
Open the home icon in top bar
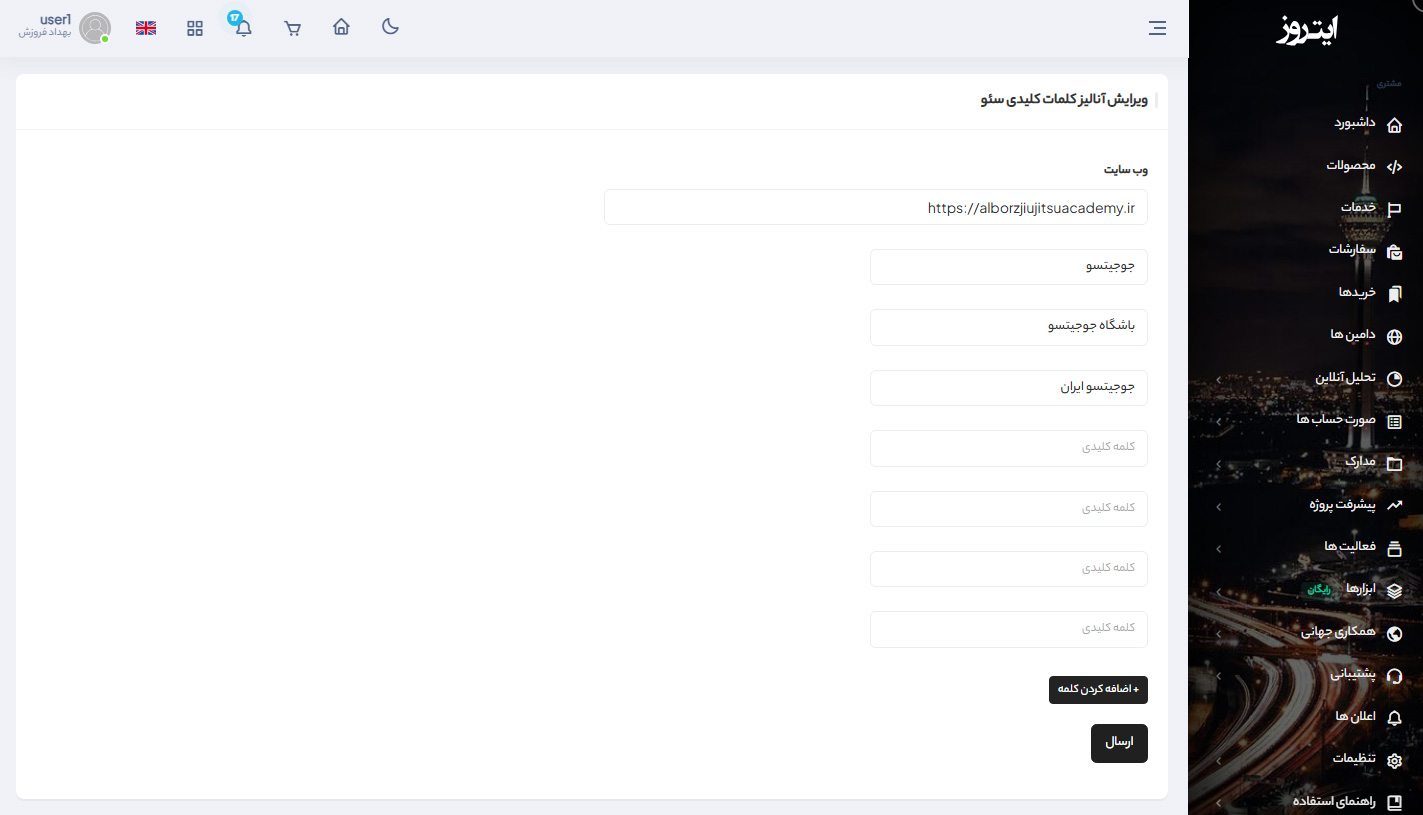pos(341,27)
